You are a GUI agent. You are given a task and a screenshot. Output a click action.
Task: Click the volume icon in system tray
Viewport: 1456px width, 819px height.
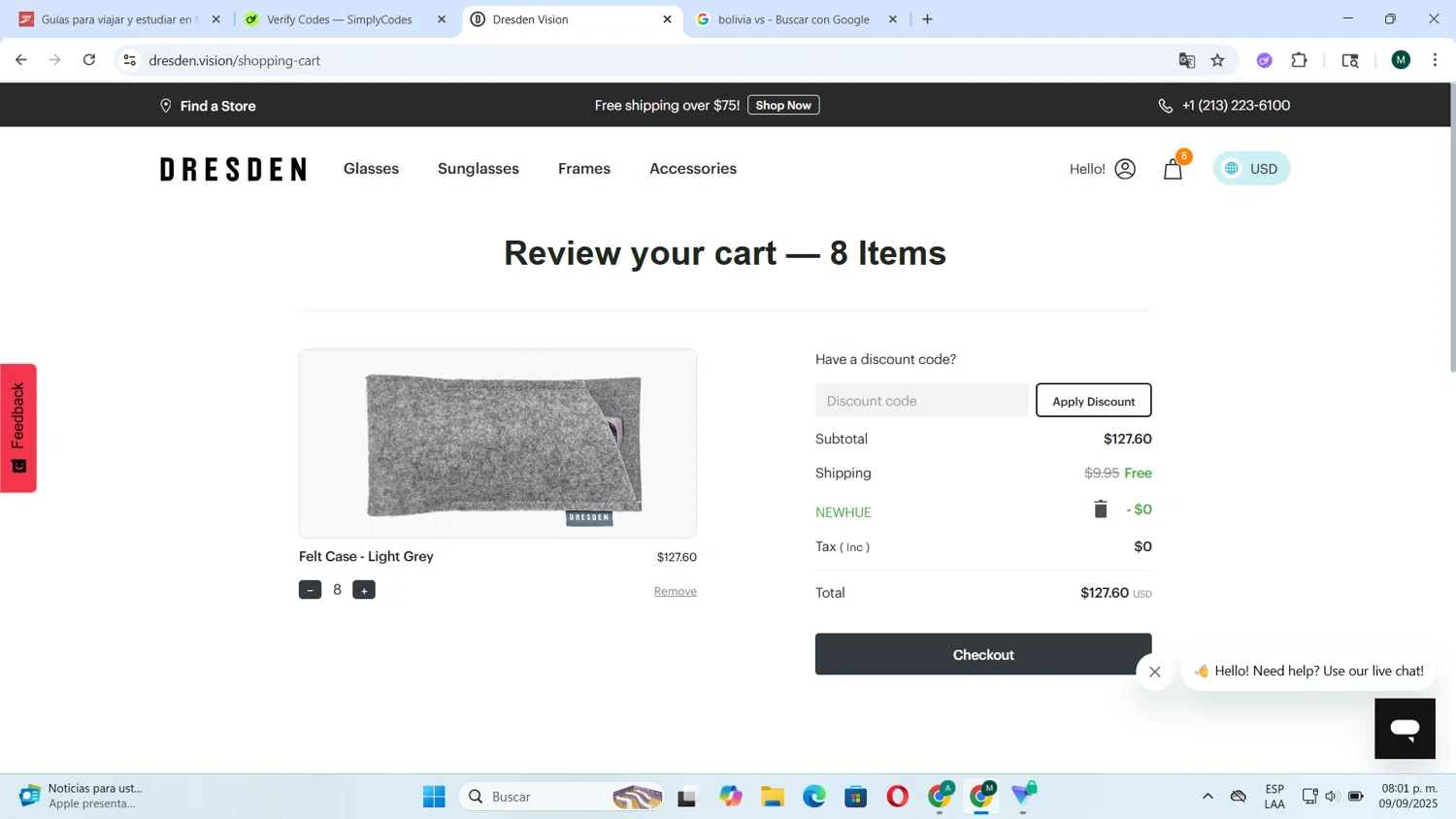pyautogui.click(x=1331, y=797)
